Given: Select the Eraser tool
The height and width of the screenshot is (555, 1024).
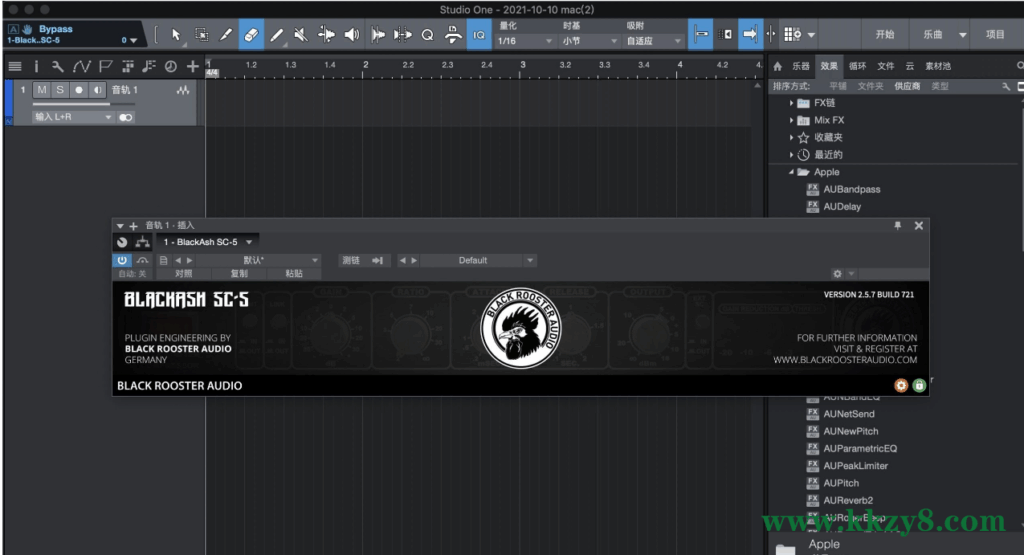Looking at the screenshot, I should [x=251, y=35].
